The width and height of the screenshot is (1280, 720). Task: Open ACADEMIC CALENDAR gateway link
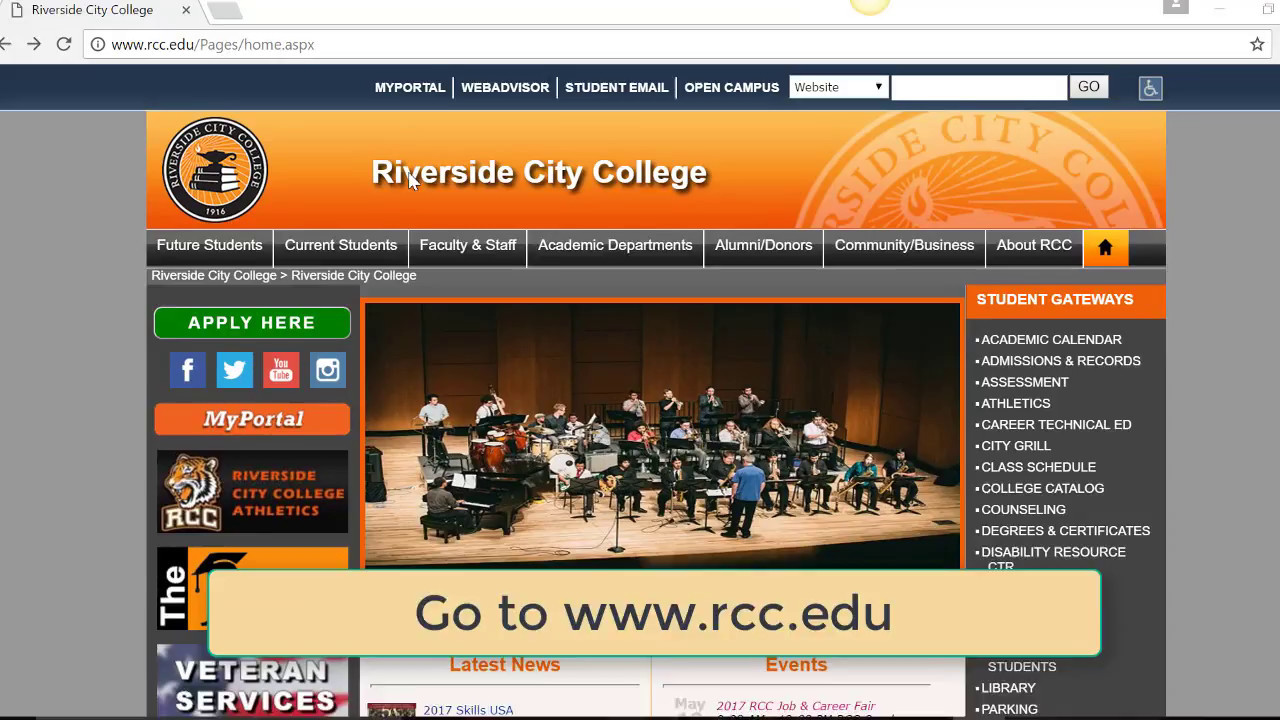coord(1051,340)
